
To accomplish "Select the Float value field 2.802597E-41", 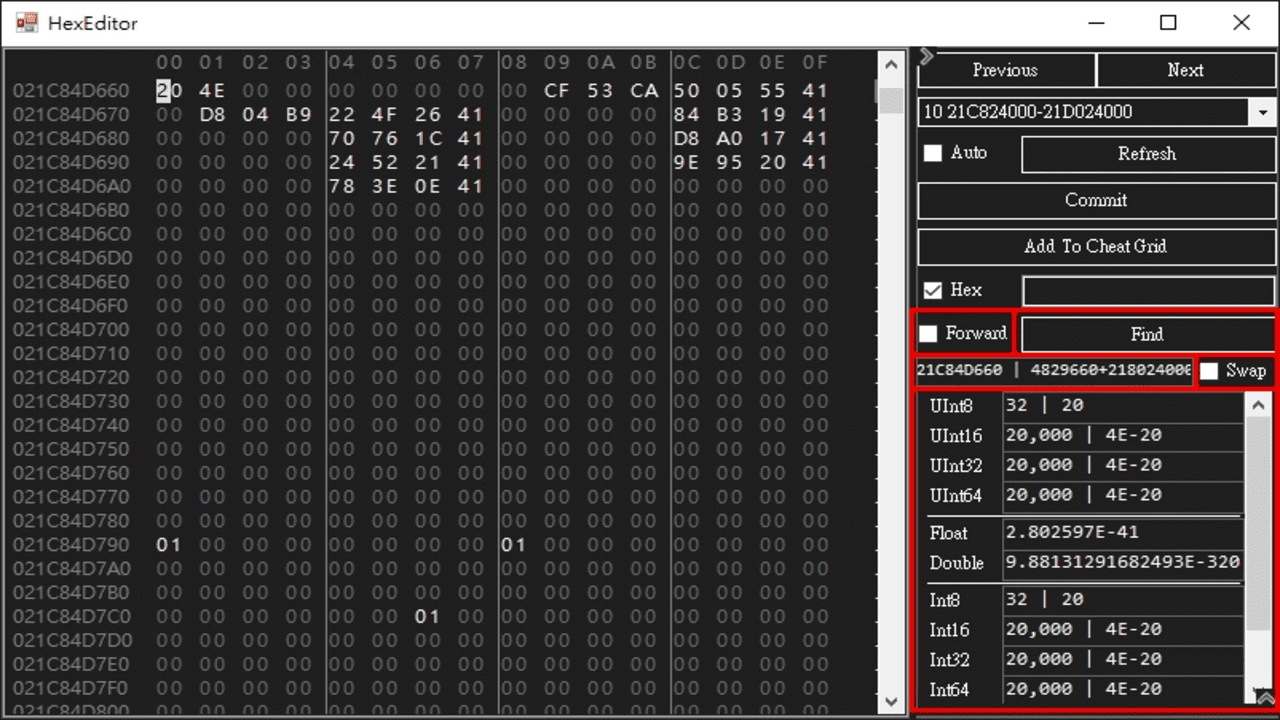I will click(1122, 532).
